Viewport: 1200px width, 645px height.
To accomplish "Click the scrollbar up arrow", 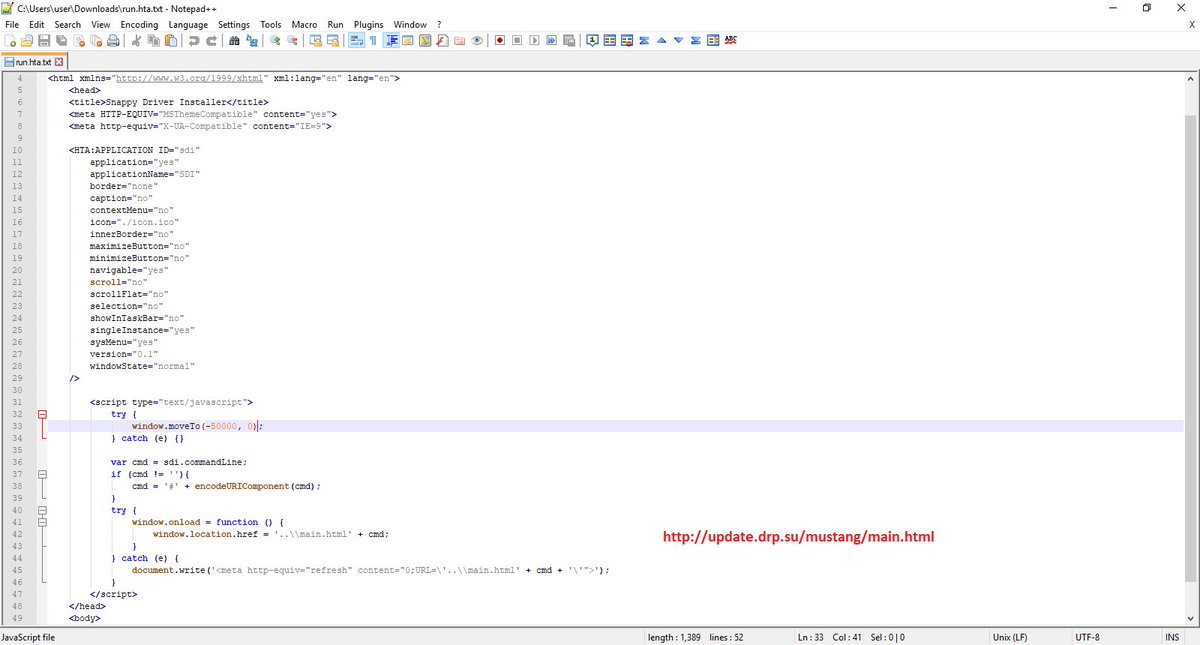I will [1190, 78].
